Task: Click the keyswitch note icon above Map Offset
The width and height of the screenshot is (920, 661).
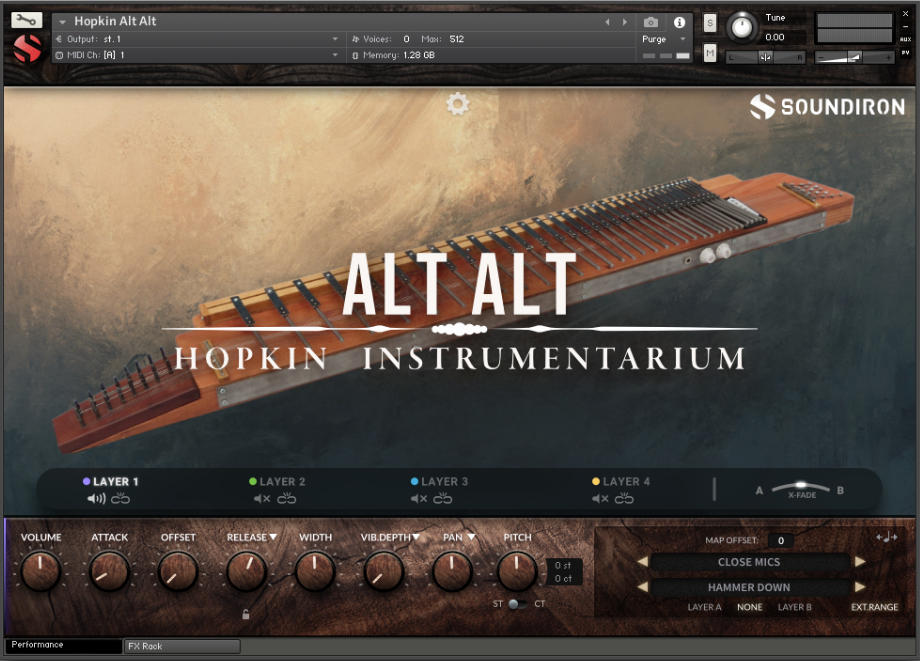Action: 889,538
